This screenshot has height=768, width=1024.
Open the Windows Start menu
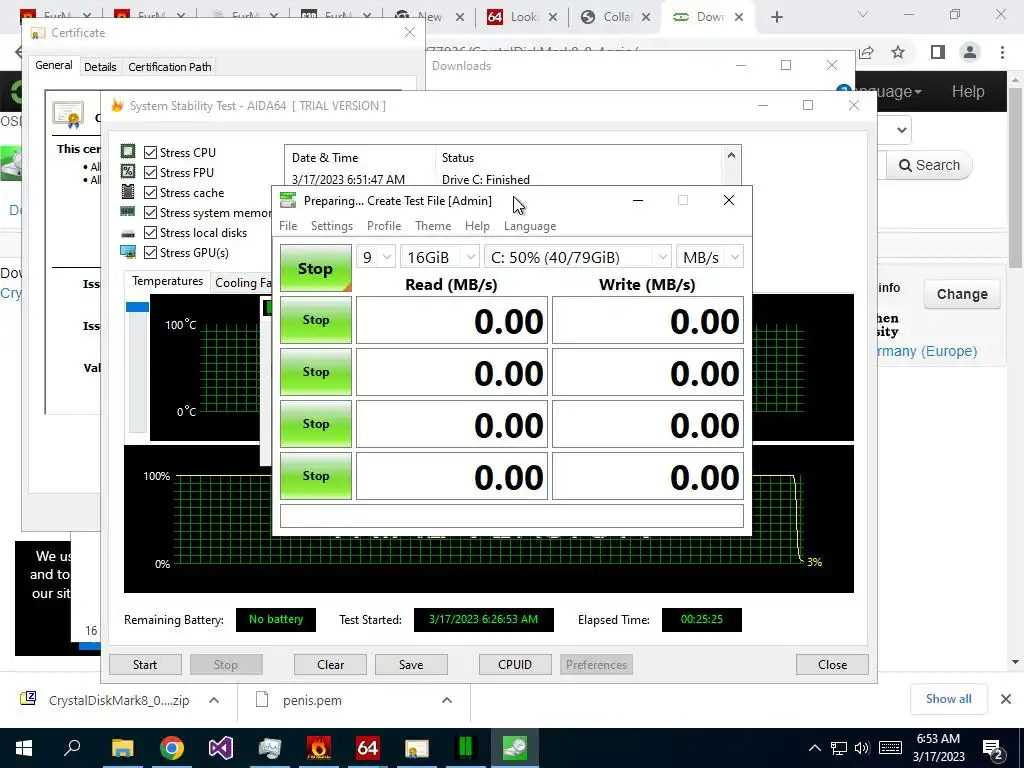coord(24,748)
